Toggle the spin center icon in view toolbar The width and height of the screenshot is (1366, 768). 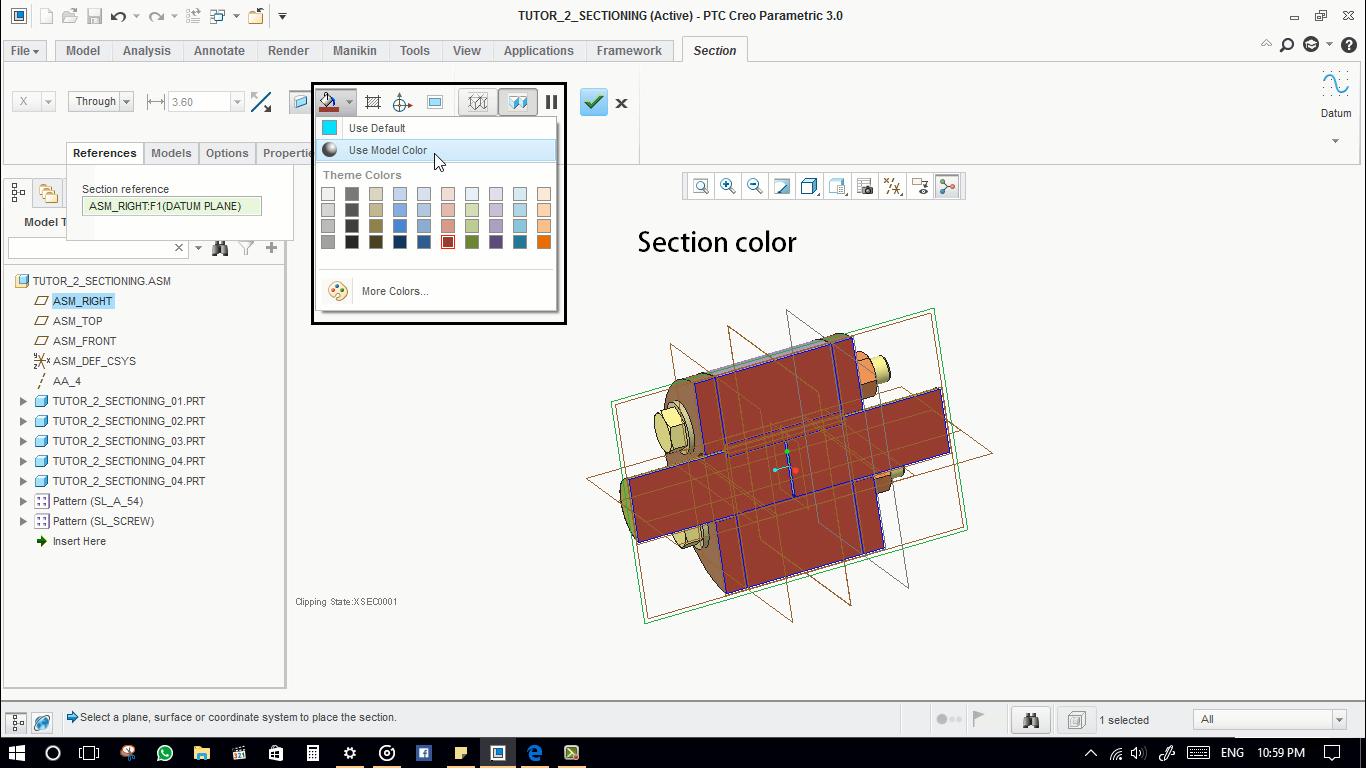pyautogui.click(x=947, y=186)
